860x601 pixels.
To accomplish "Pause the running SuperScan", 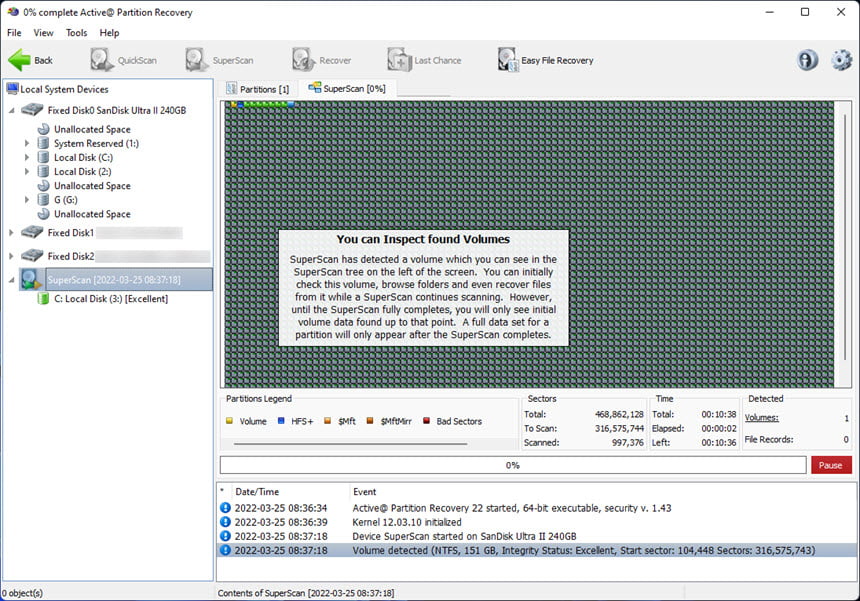I will pos(831,465).
